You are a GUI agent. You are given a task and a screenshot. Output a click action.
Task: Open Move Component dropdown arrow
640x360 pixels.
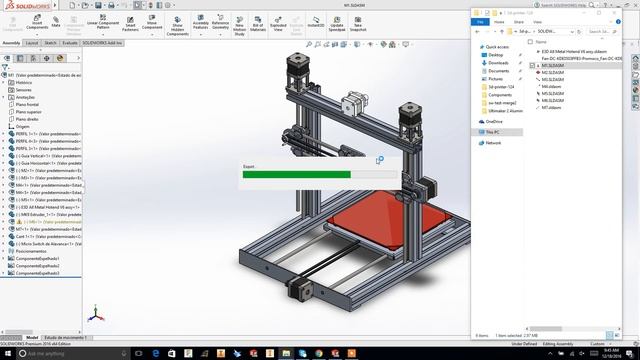(152, 34)
